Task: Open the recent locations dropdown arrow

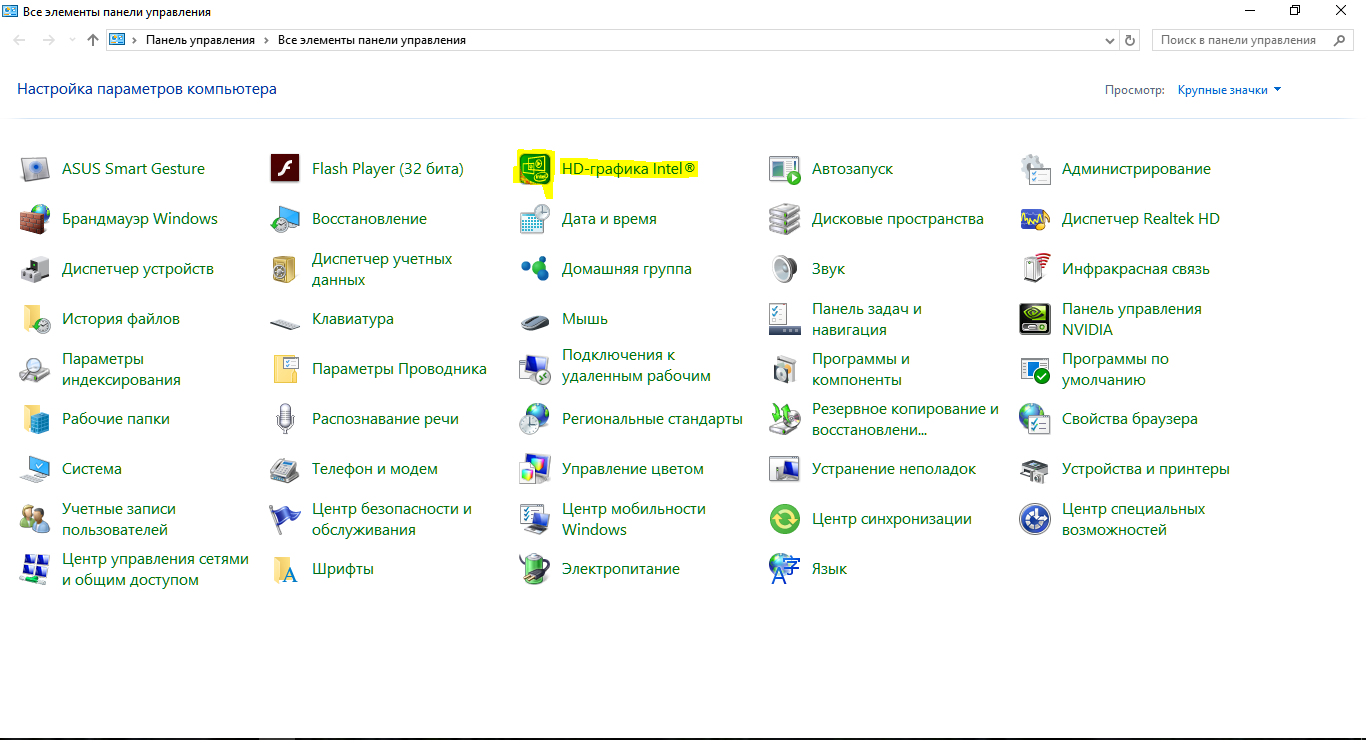Action: click(72, 41)
